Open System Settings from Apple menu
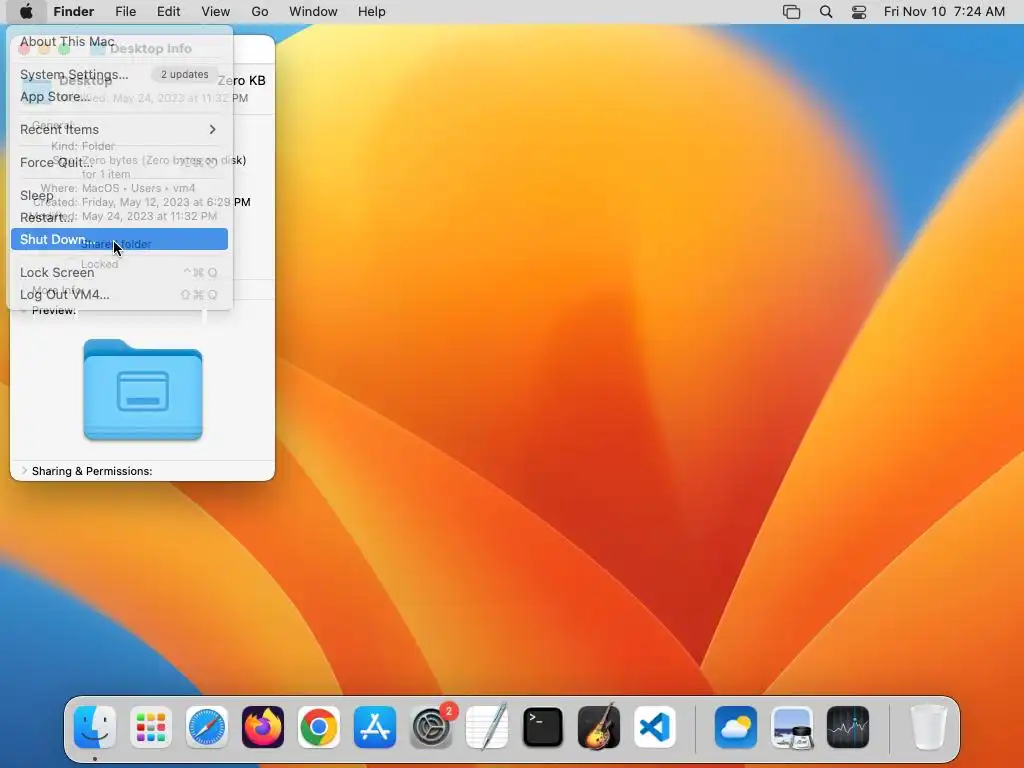 [x=120, y=74]
